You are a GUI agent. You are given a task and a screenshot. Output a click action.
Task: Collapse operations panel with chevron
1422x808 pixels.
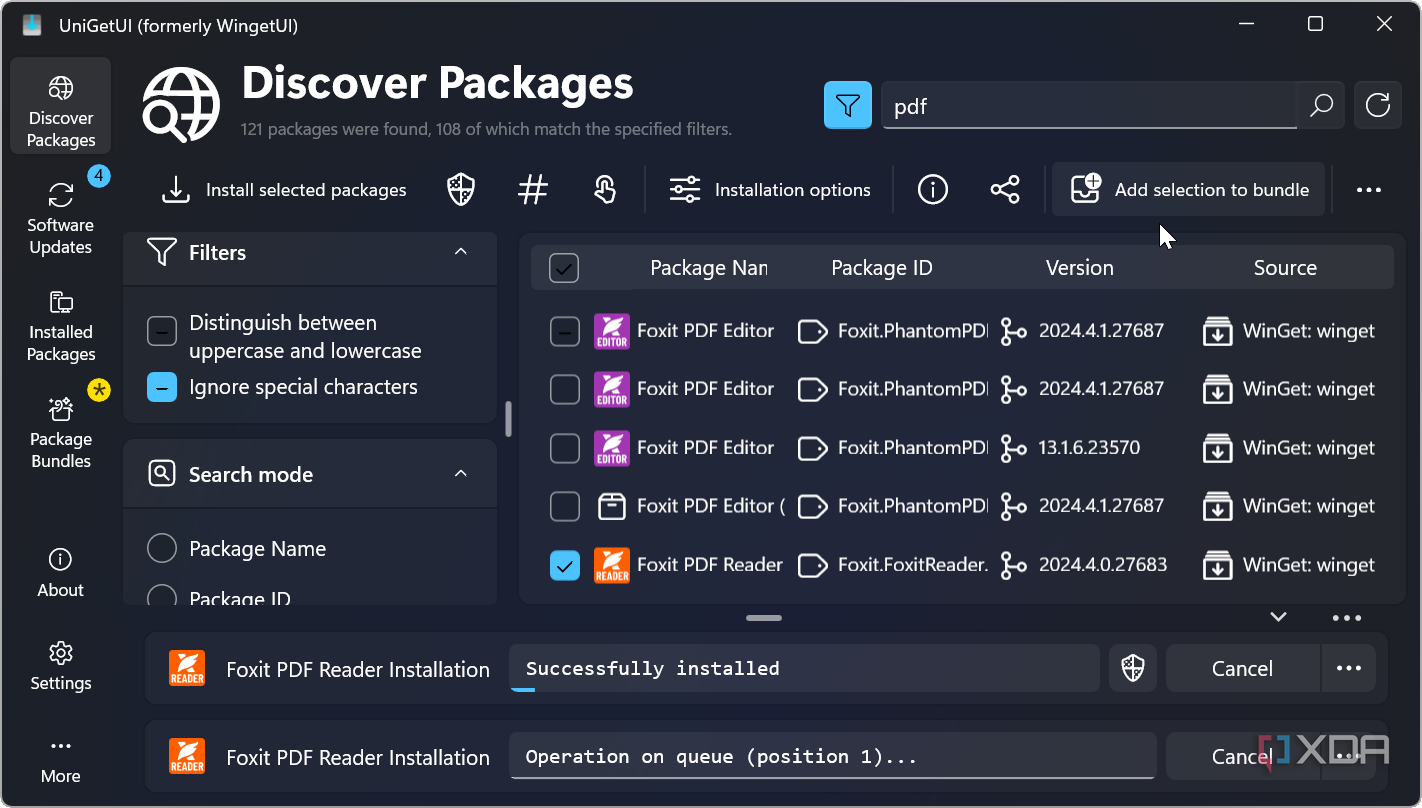[x=1278, y=617]
